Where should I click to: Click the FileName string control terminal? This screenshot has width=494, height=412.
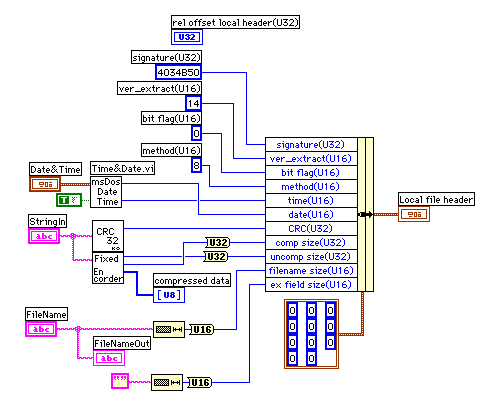click(41, 329)
